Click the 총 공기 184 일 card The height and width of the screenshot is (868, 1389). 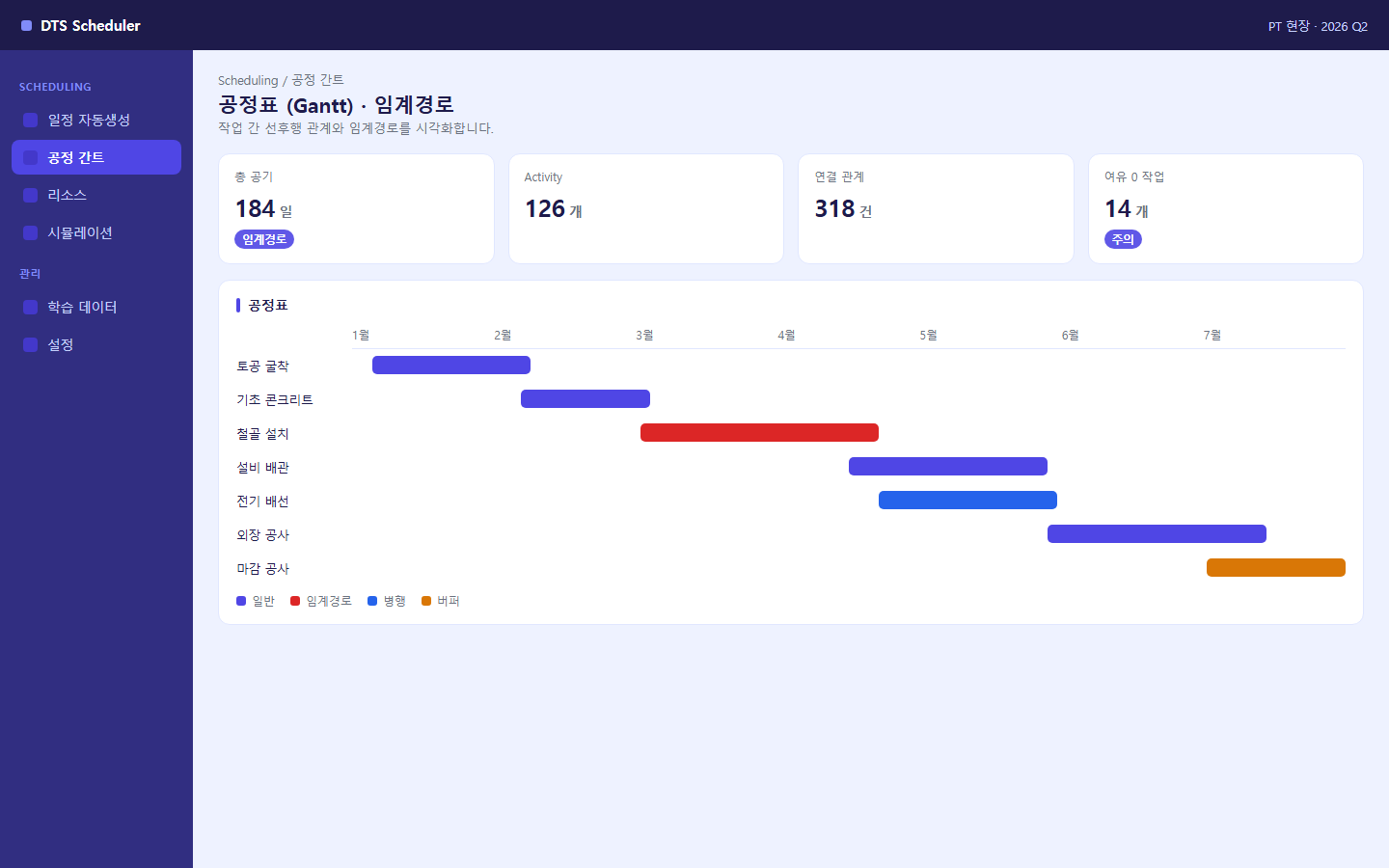[356, 208]
